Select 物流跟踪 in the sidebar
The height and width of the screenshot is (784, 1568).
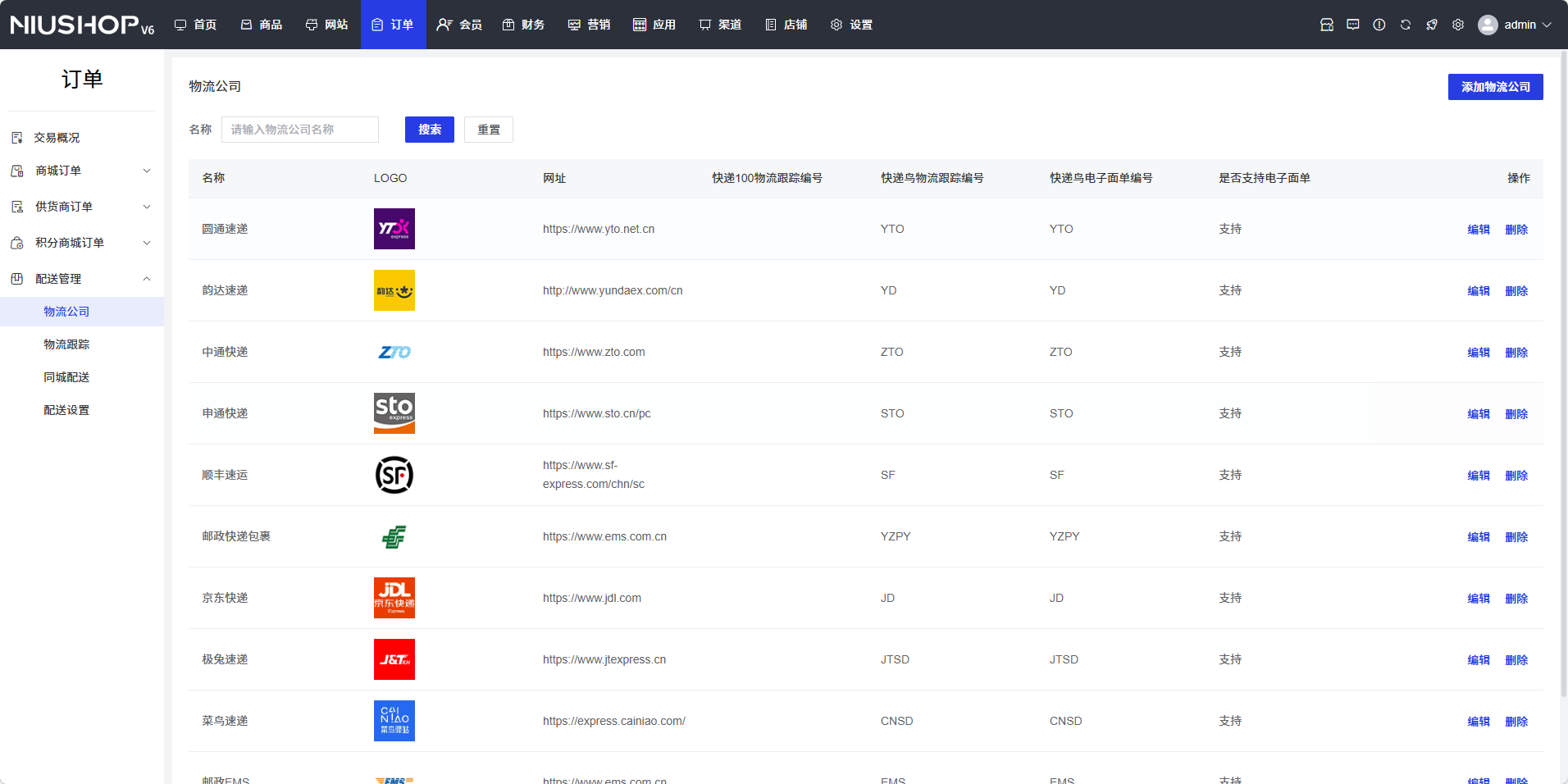(x=66, y=344)
